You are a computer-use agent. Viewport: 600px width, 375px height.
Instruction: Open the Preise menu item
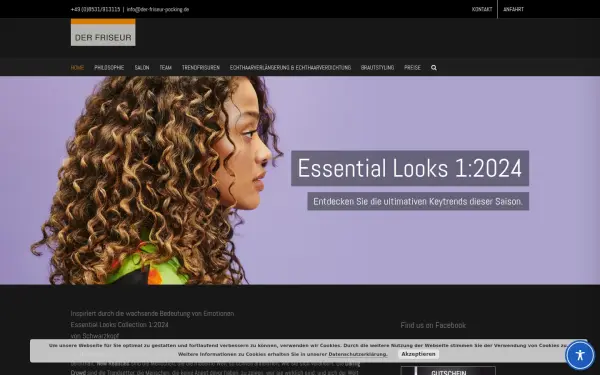(412, 68)
